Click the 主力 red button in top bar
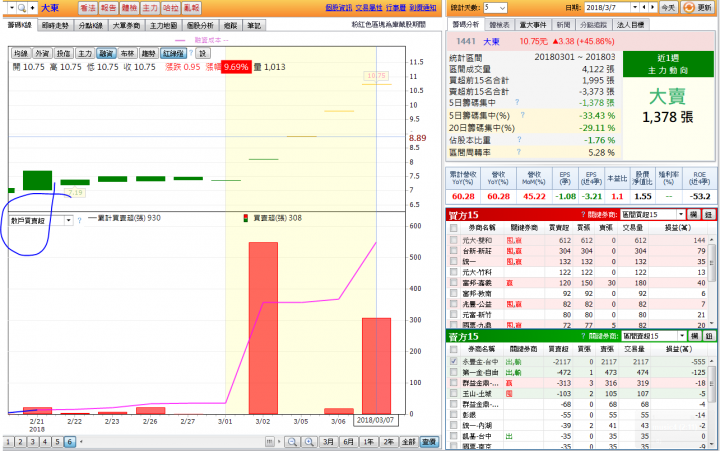The height and width of the screenshot is (451, 720). 150,8
